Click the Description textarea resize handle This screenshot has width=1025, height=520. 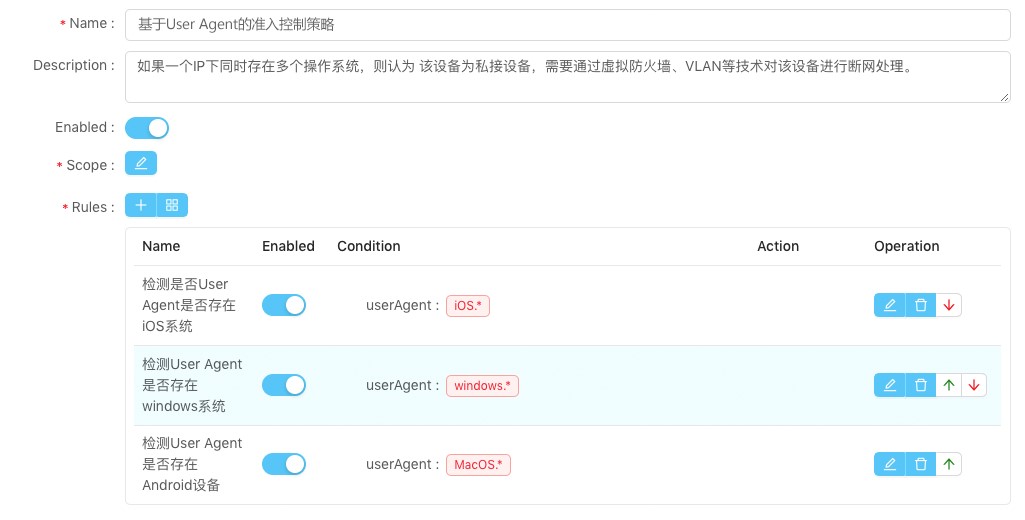1005,97
